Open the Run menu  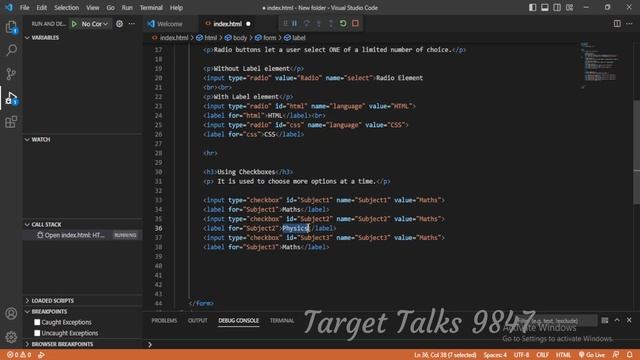point(127,7)
